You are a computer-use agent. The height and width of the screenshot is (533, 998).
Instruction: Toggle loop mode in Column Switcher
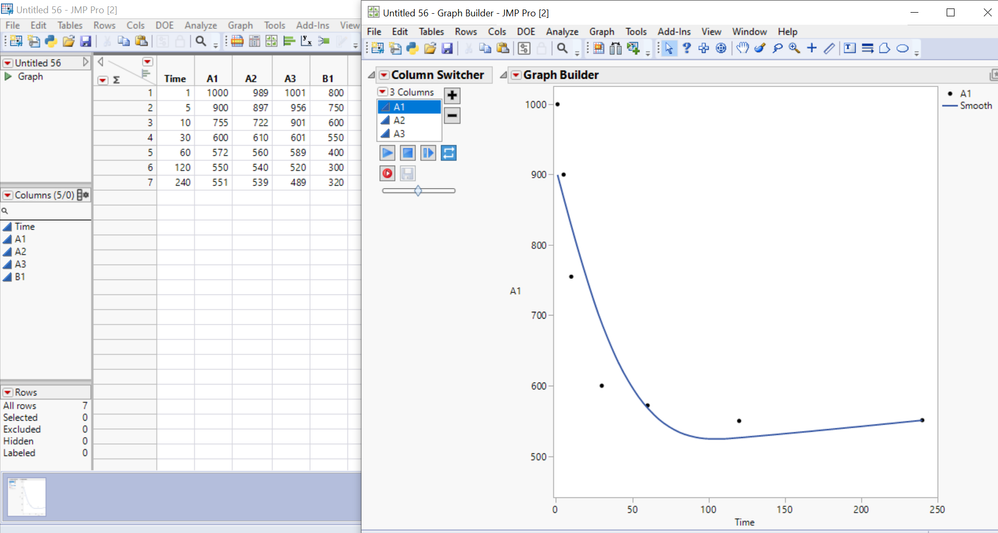click(449, 153)
